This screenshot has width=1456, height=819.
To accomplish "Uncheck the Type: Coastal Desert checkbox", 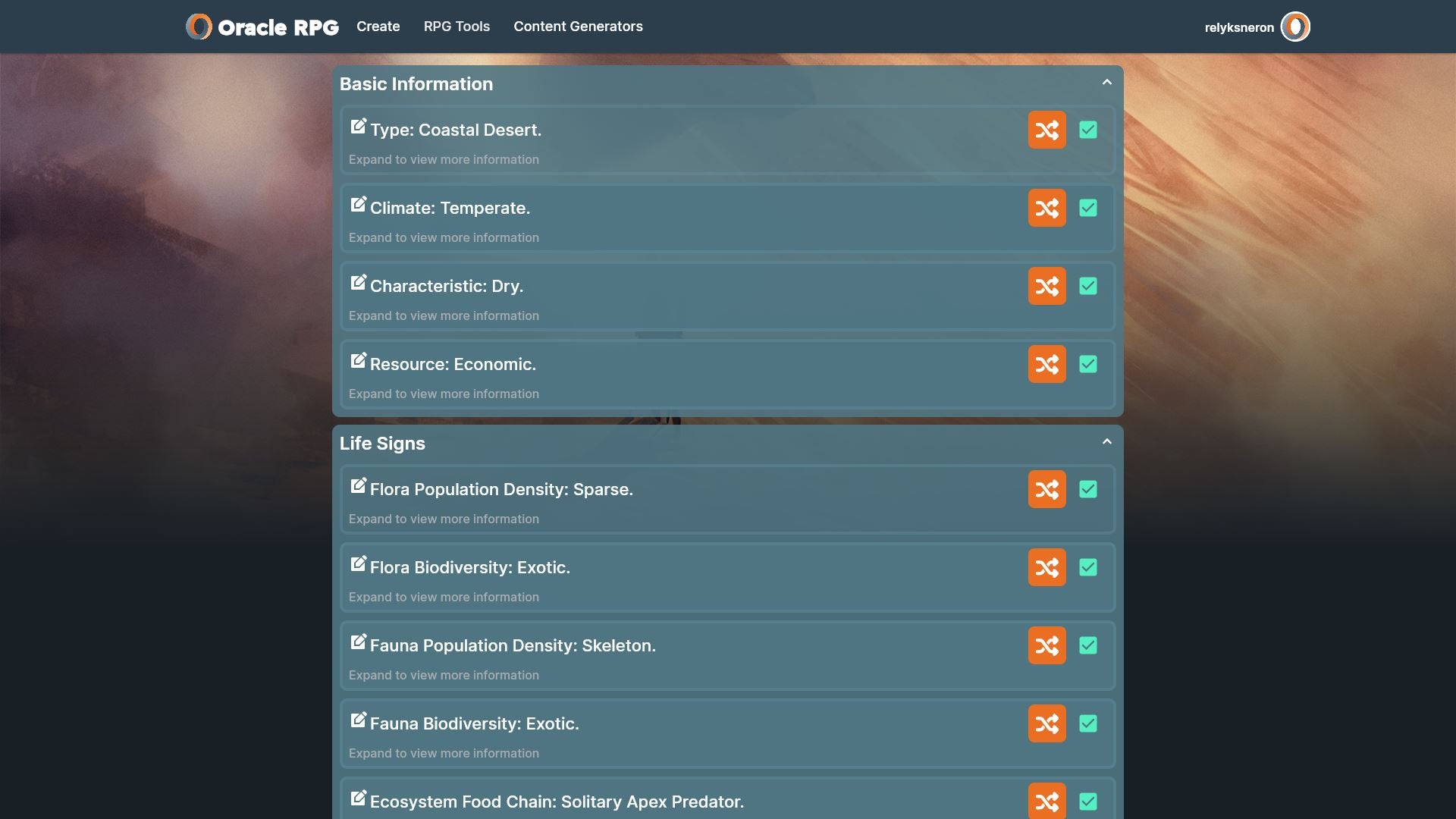I will (1087, 130).
